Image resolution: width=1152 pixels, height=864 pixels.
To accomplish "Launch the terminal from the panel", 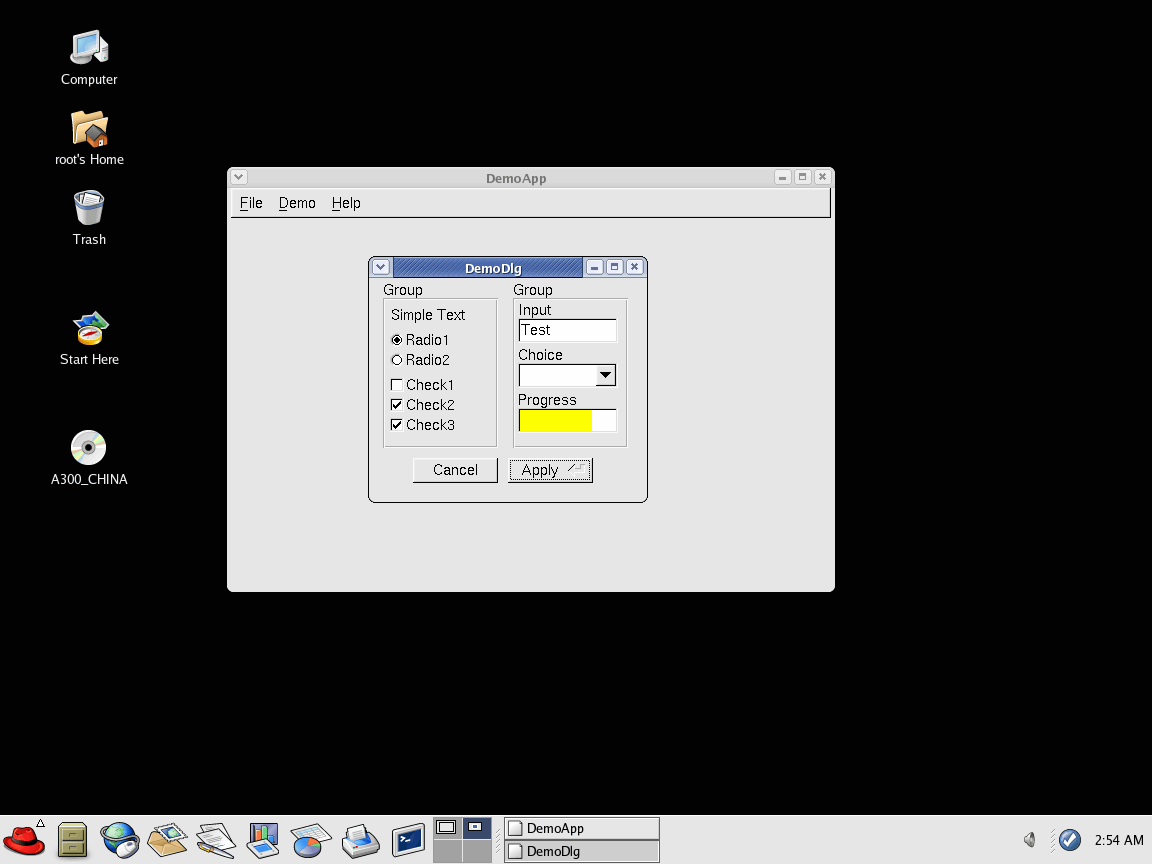I will tap(408, 839).
